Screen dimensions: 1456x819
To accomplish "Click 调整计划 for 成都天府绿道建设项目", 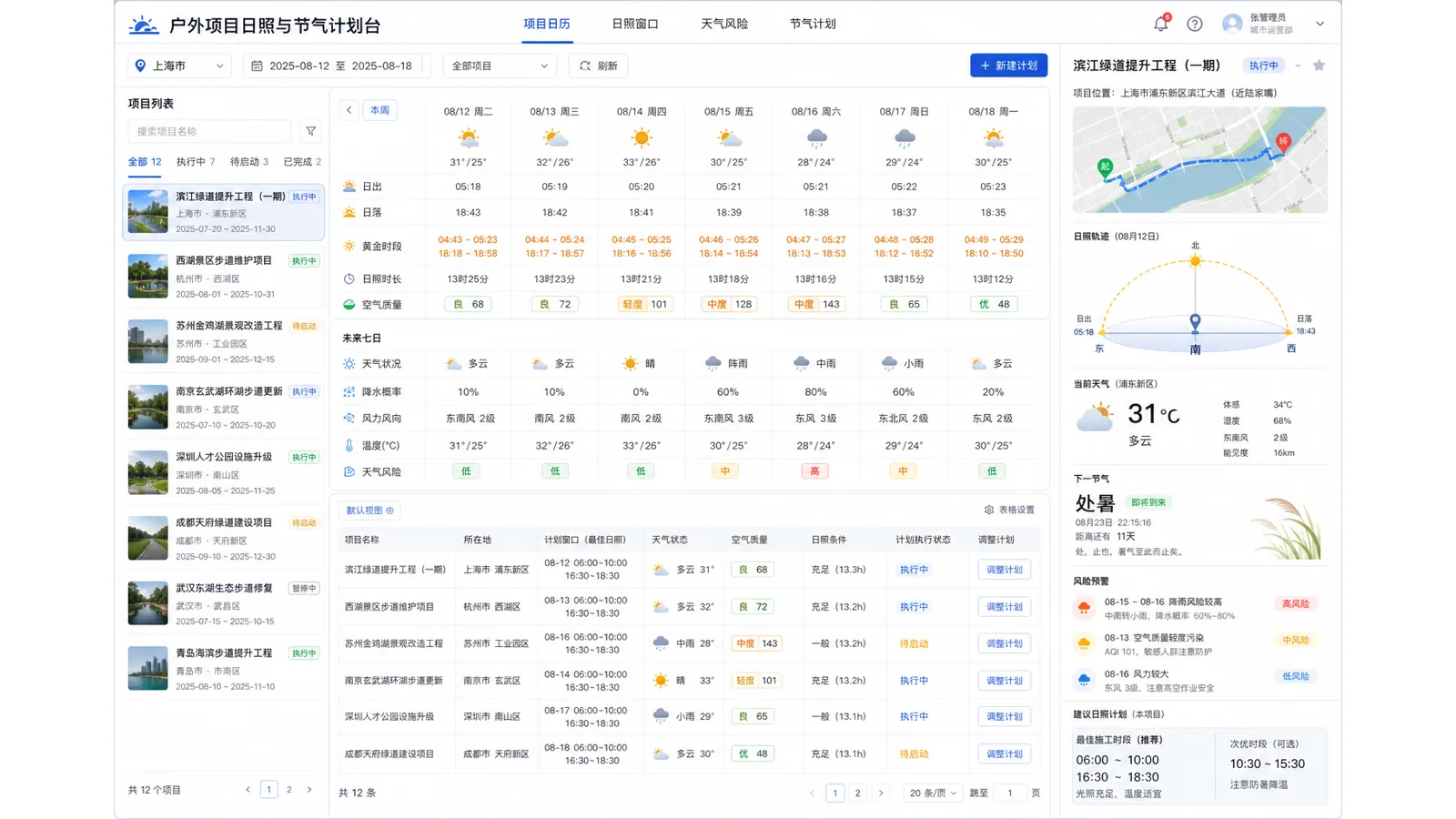I will (x=1005, y=753).
